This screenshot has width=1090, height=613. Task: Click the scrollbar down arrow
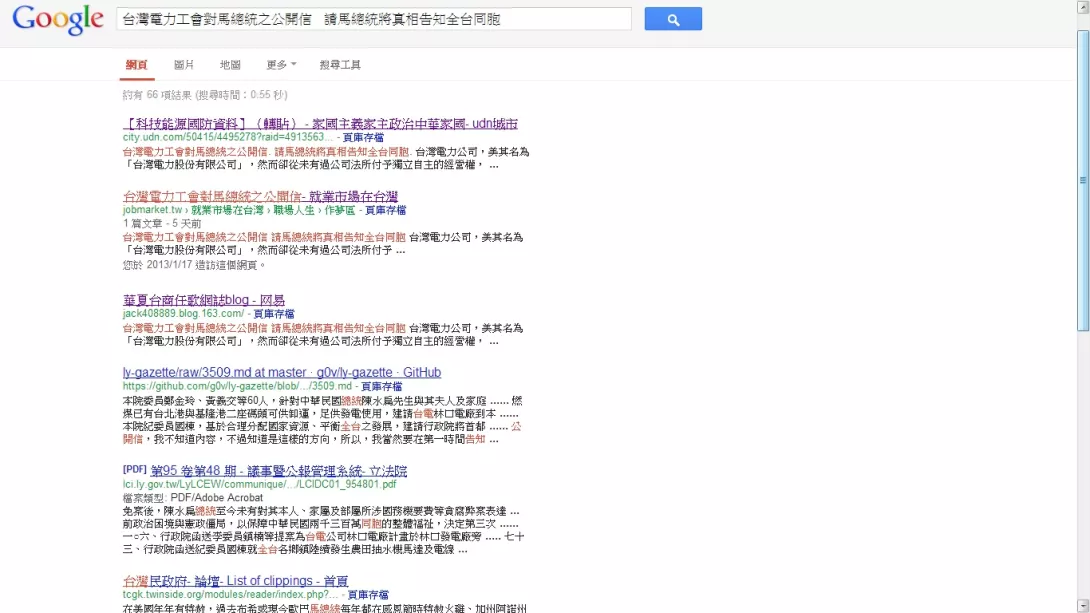pos(1082,605)
